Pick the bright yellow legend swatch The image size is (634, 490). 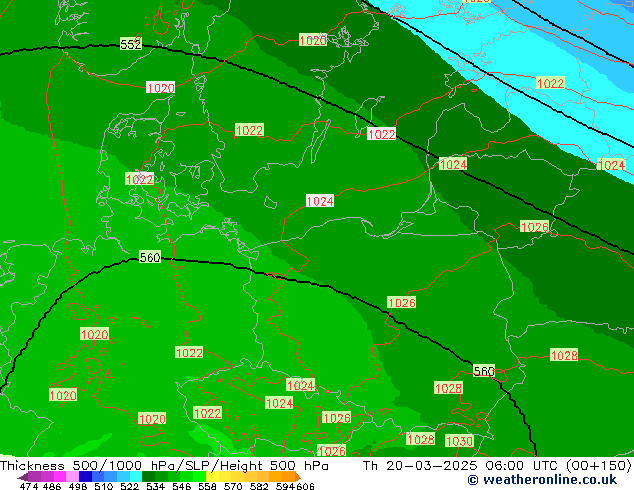pyautogui.click(x=212, y=477)
